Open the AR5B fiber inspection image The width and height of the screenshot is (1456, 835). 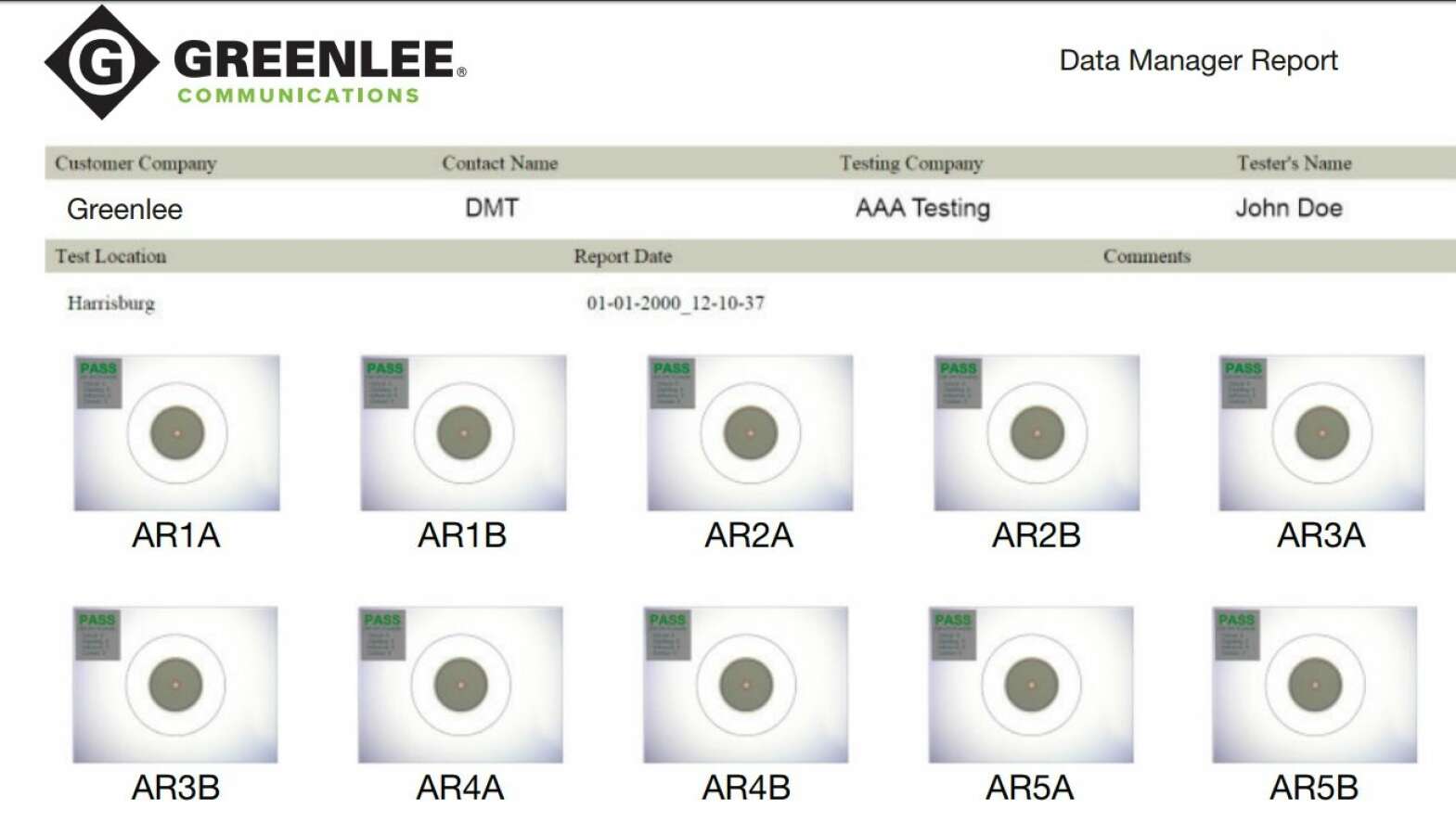click(x=1315, y=685)
